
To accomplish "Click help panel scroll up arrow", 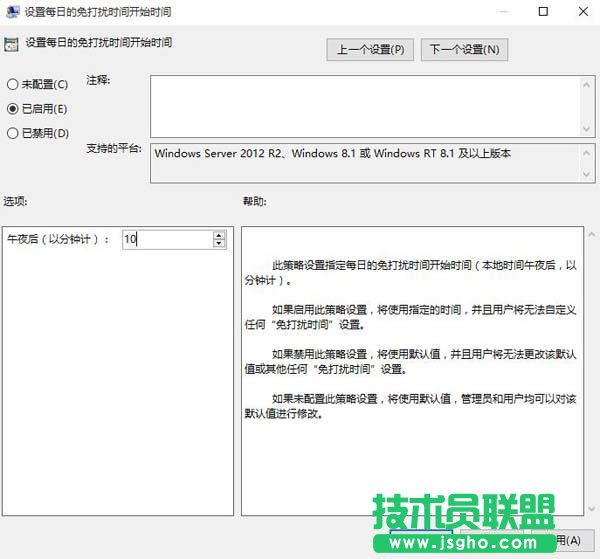I will point(592,234).
